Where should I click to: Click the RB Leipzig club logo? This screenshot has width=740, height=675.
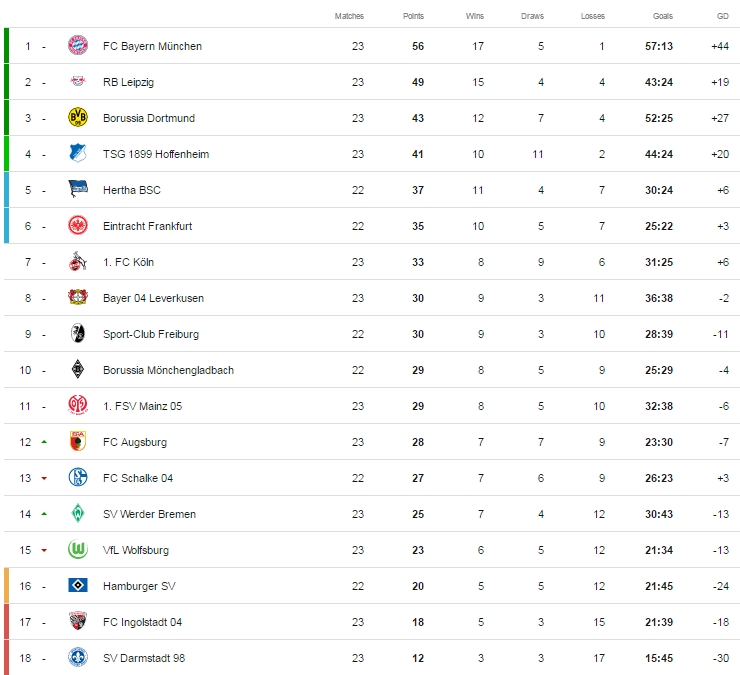(x=77, y=82)
